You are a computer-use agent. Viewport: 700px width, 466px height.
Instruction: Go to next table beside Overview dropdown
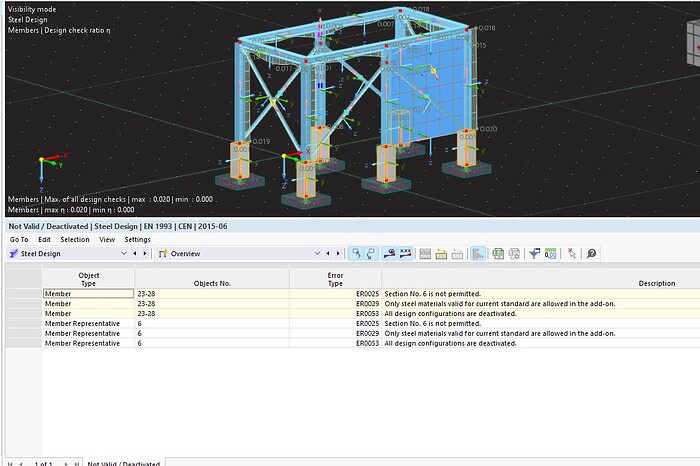(x=338, y=254)
